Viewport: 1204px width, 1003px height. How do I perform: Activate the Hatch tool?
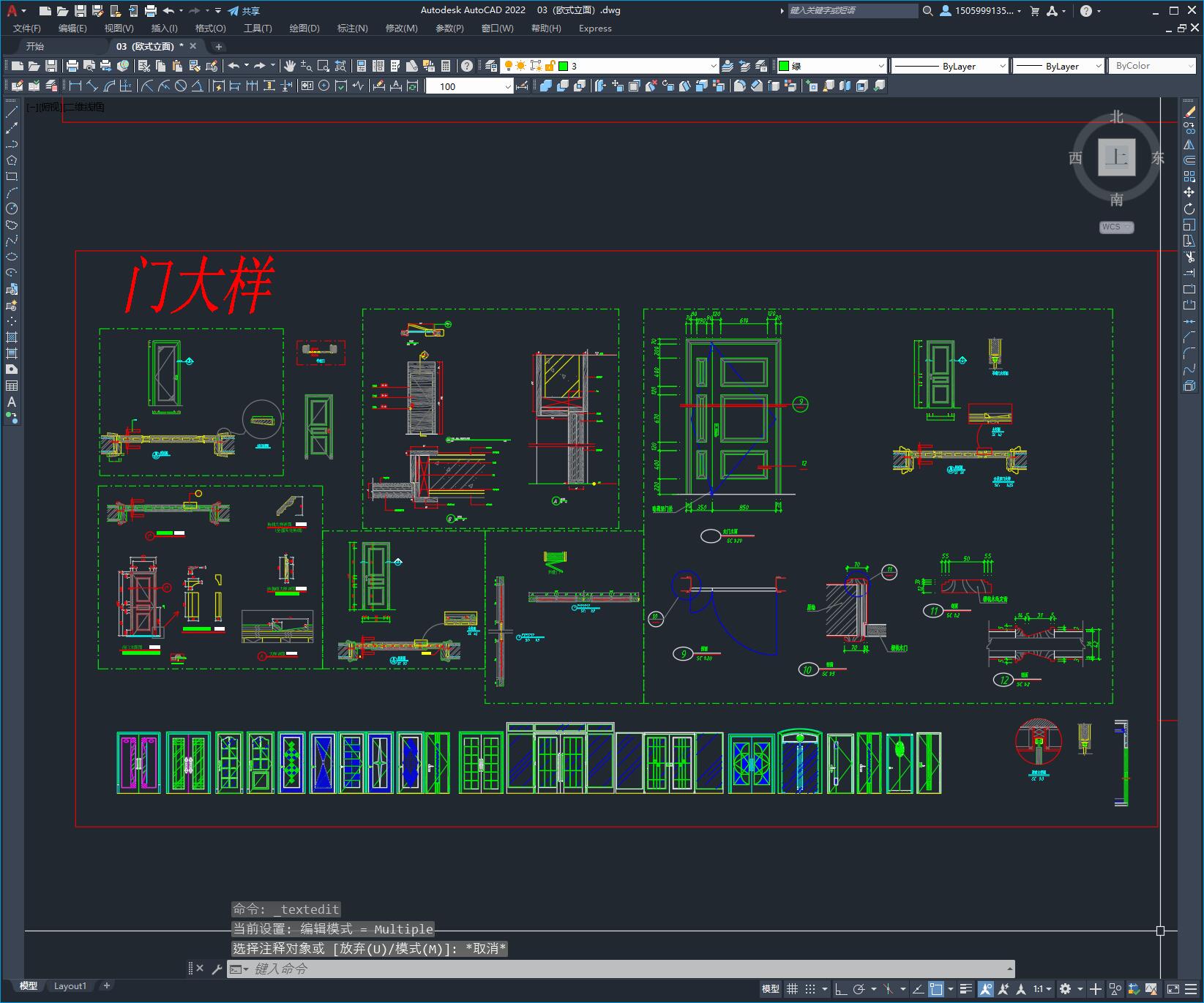click(x=12, y=337)
